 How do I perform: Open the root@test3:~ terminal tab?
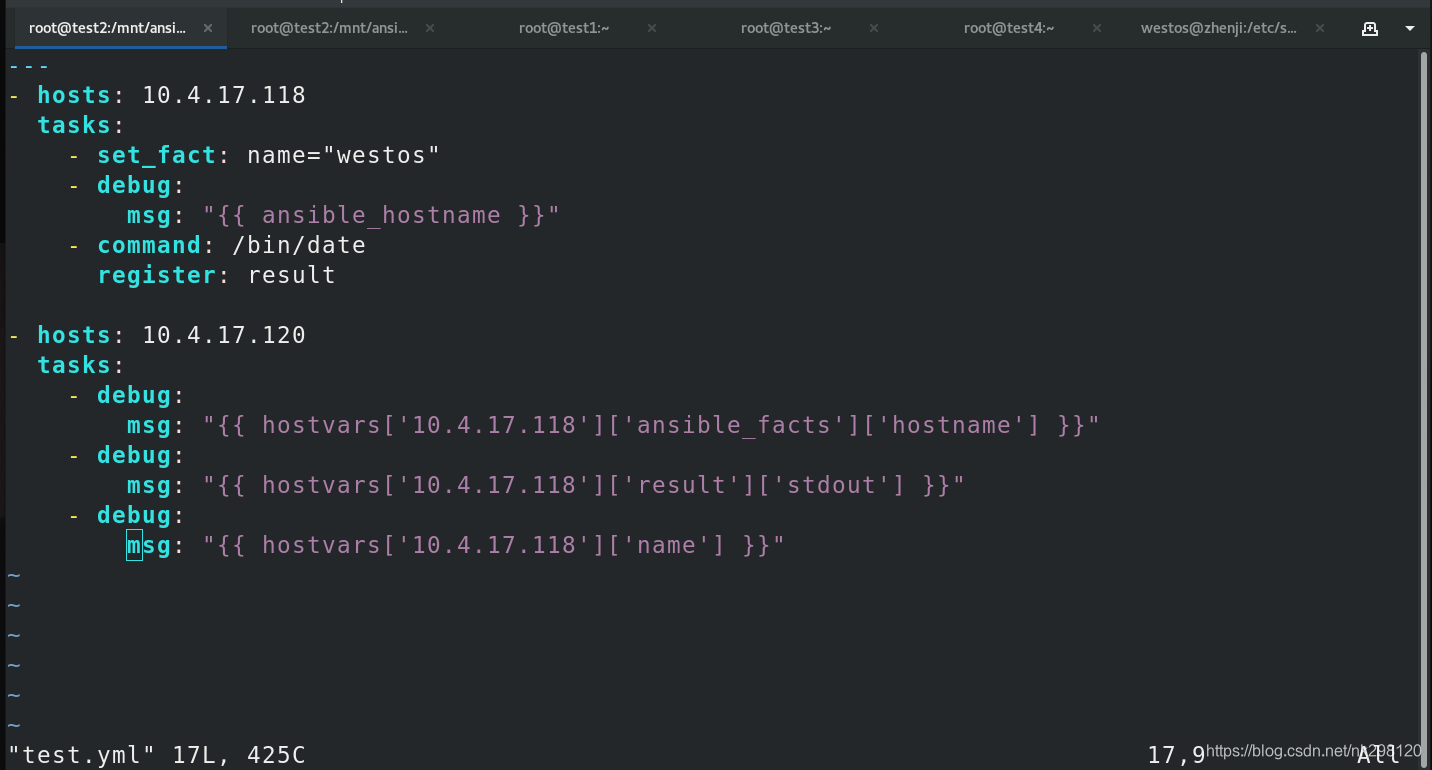[x=787, y=28]
